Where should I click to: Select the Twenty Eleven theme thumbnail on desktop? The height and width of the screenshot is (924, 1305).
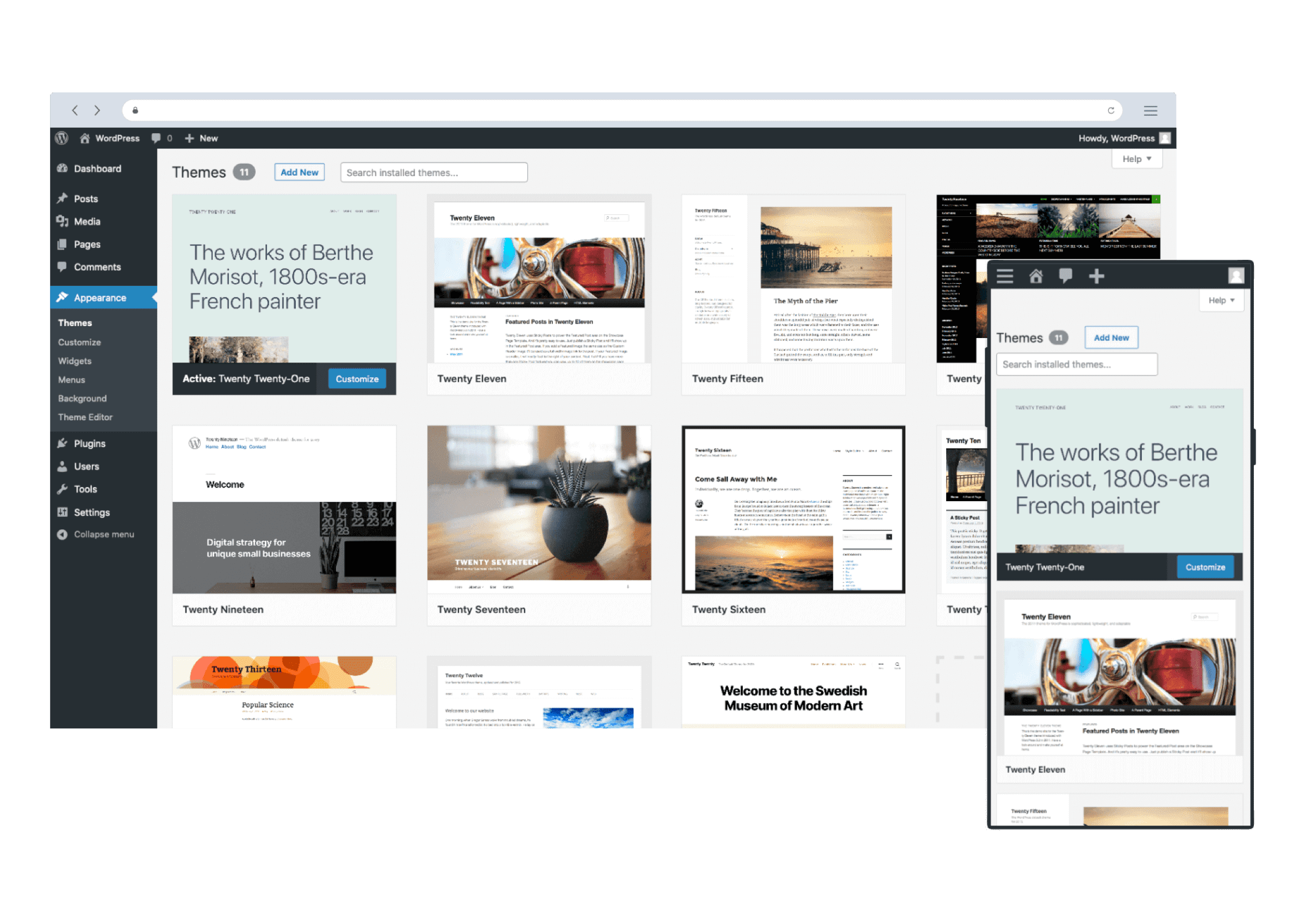coord(539,279)
